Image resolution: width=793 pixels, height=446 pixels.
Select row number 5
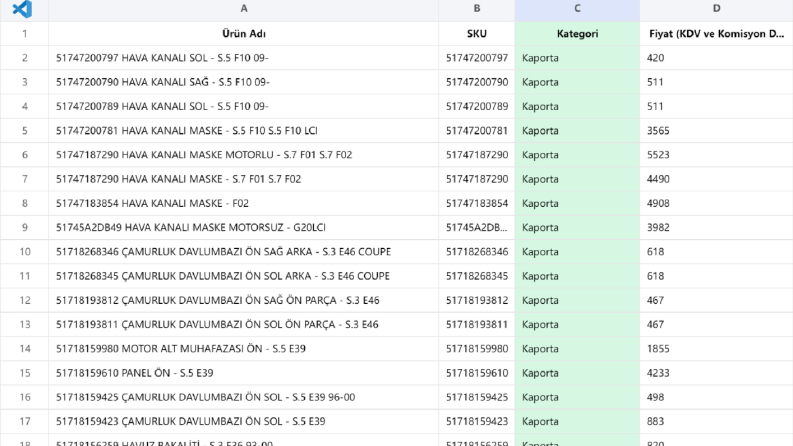pos(24,130)
